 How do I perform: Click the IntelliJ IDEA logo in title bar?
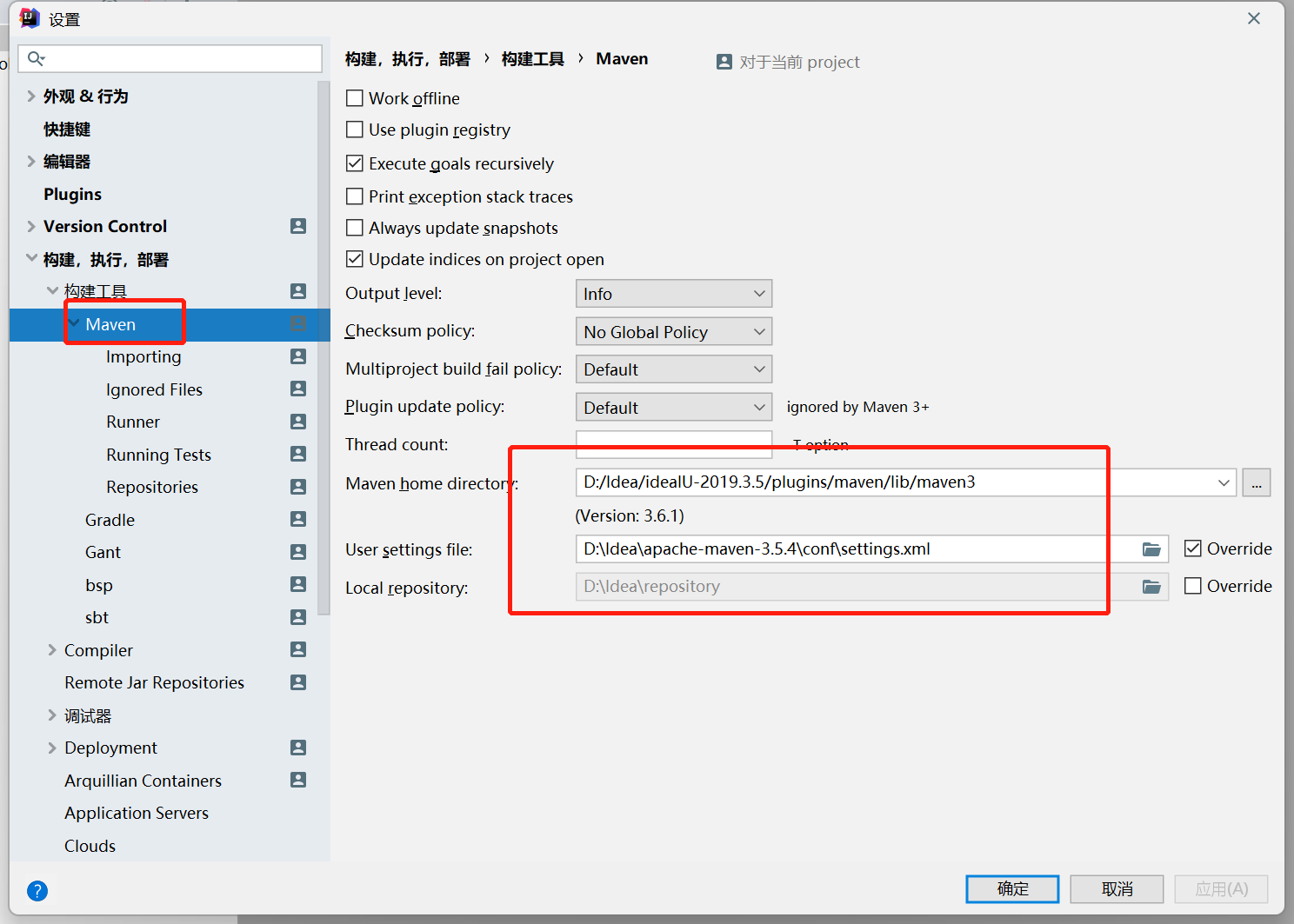pos(30,18)
